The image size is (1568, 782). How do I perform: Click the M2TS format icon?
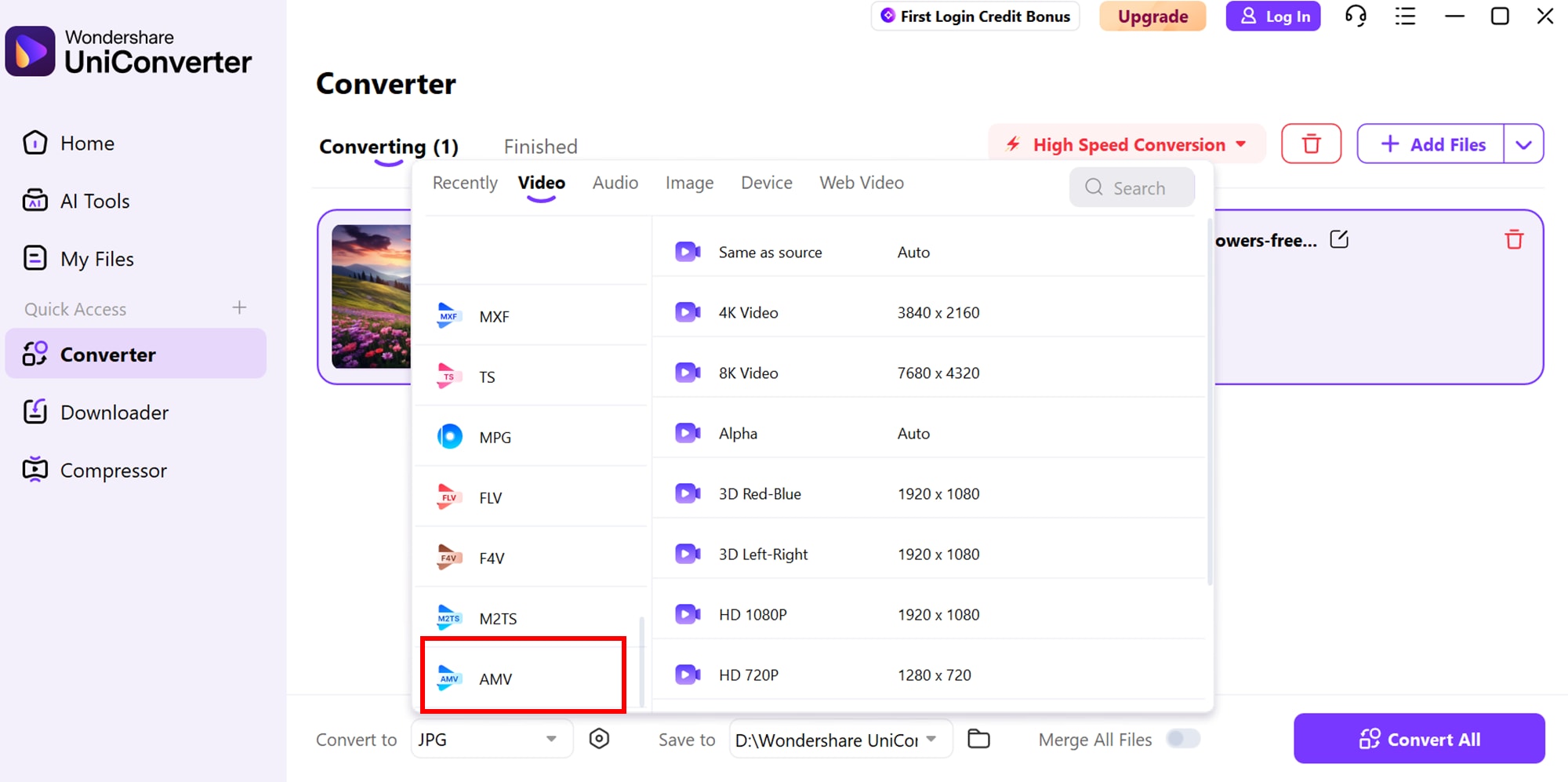[449, 618]
